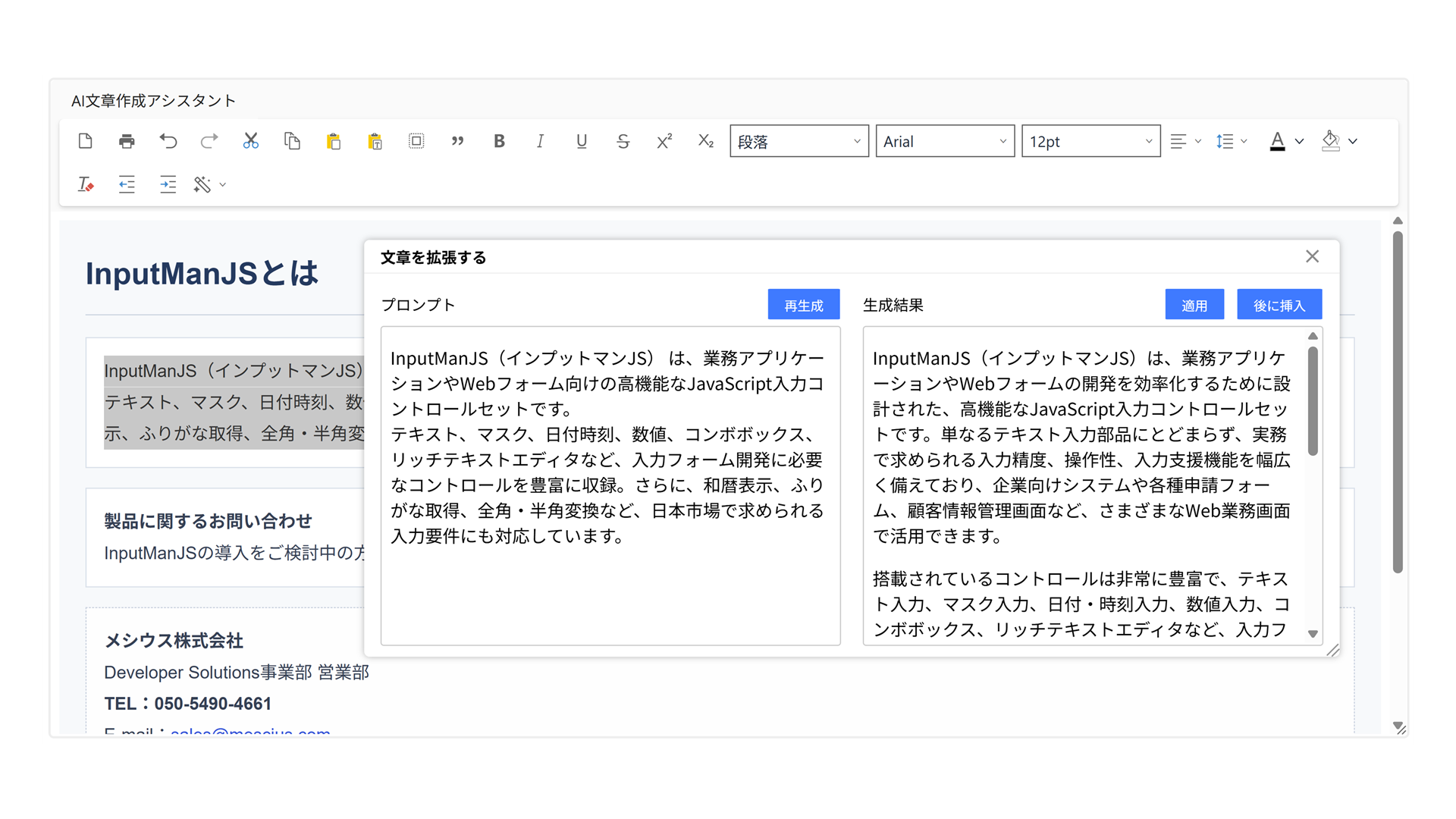This screenshot has height=819, width=1456.
Task: Click the 生成結果 scrollbar thumb
Action: 1313,400
